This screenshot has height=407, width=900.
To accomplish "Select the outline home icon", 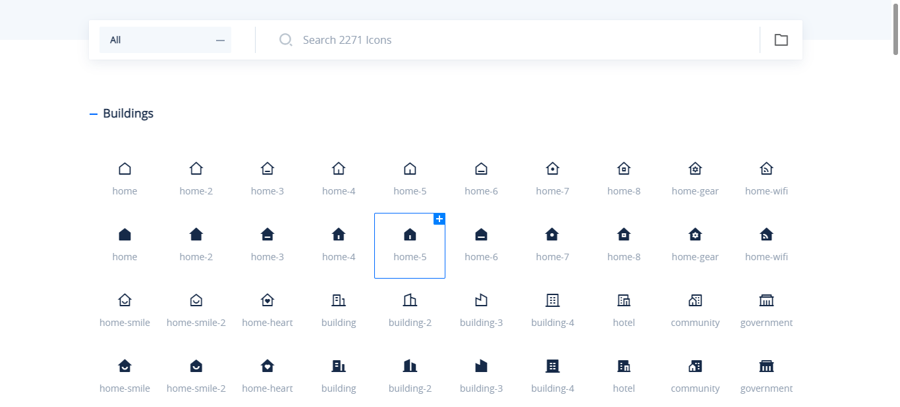I will coord(125,169).
